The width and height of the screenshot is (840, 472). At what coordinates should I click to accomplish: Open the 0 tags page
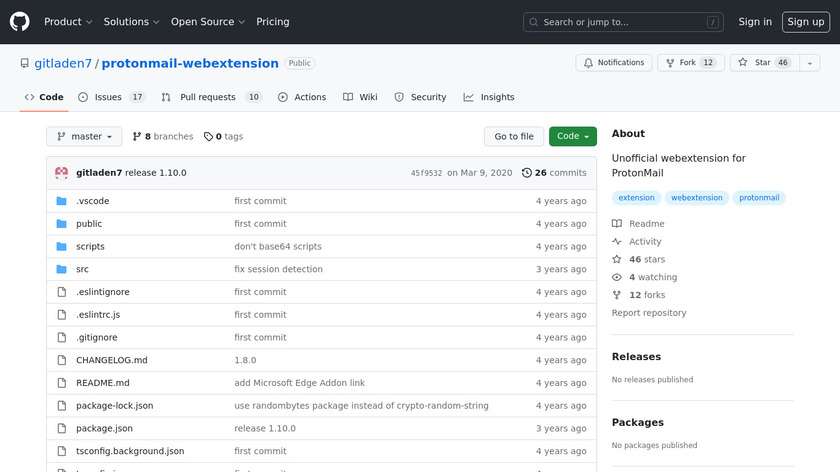pos(223,137)
